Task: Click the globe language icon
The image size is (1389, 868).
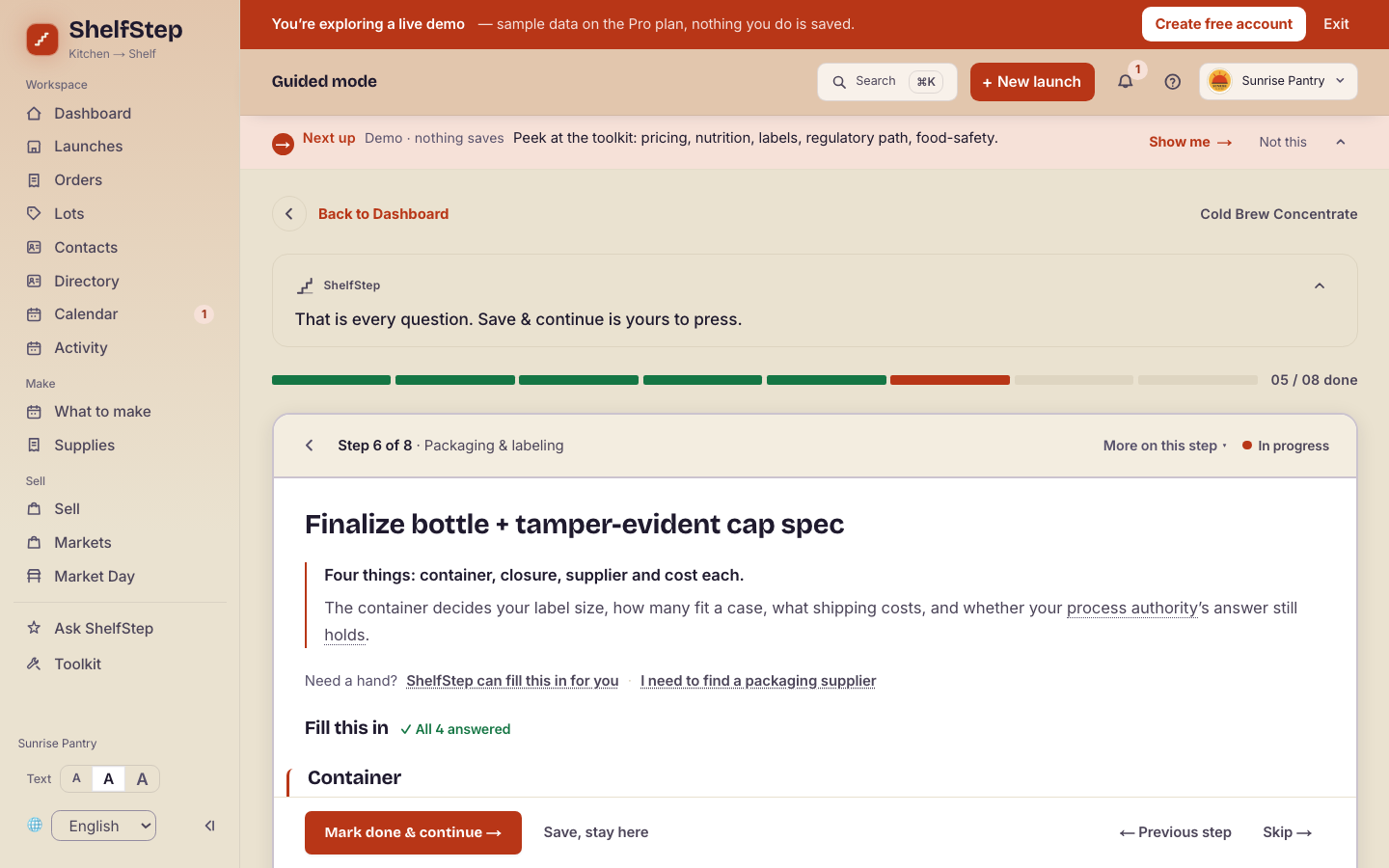Action: (x=35, y=825)
